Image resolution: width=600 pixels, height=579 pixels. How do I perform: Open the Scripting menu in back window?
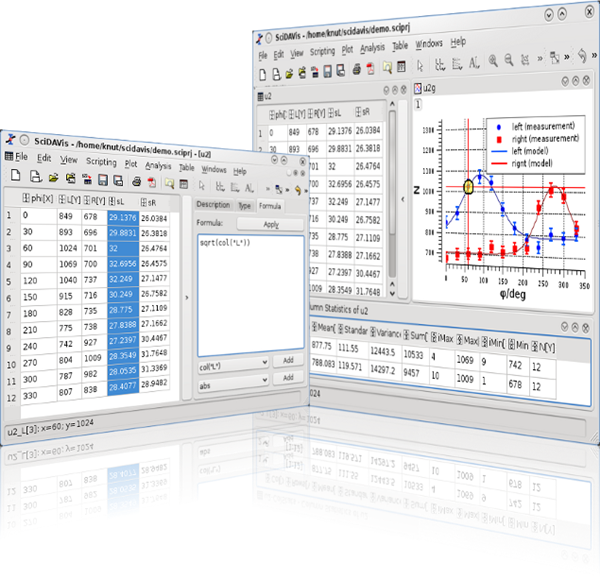(x=322, y=44)
